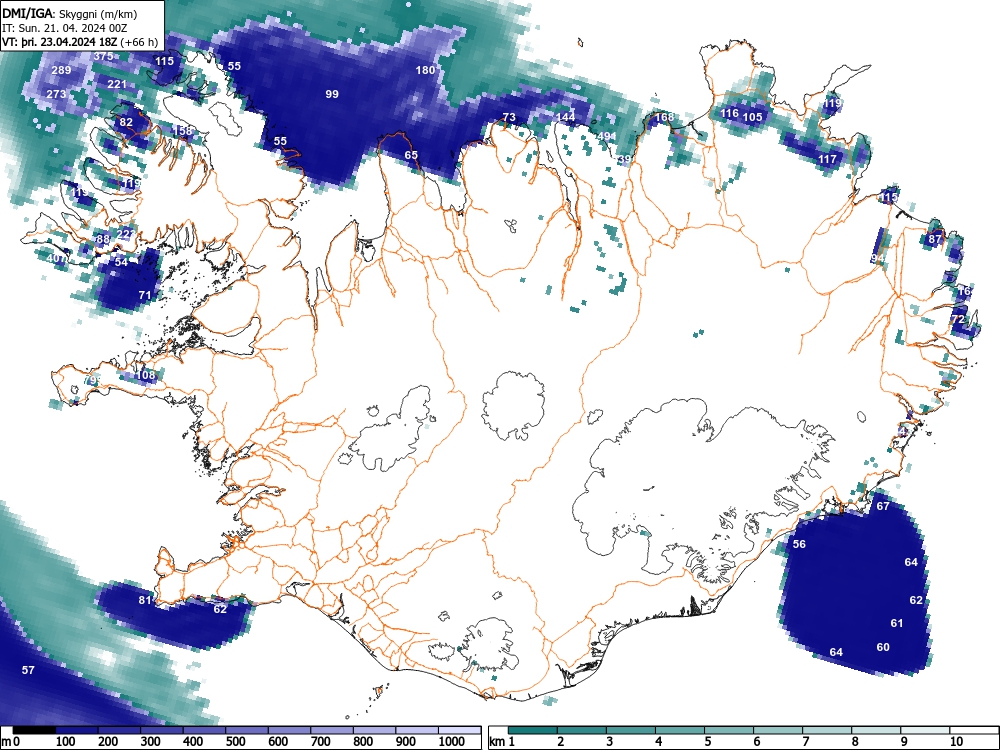Click the 'm 0' unit label on legend
Screen dimensions: 1000x750
point(10,742)
